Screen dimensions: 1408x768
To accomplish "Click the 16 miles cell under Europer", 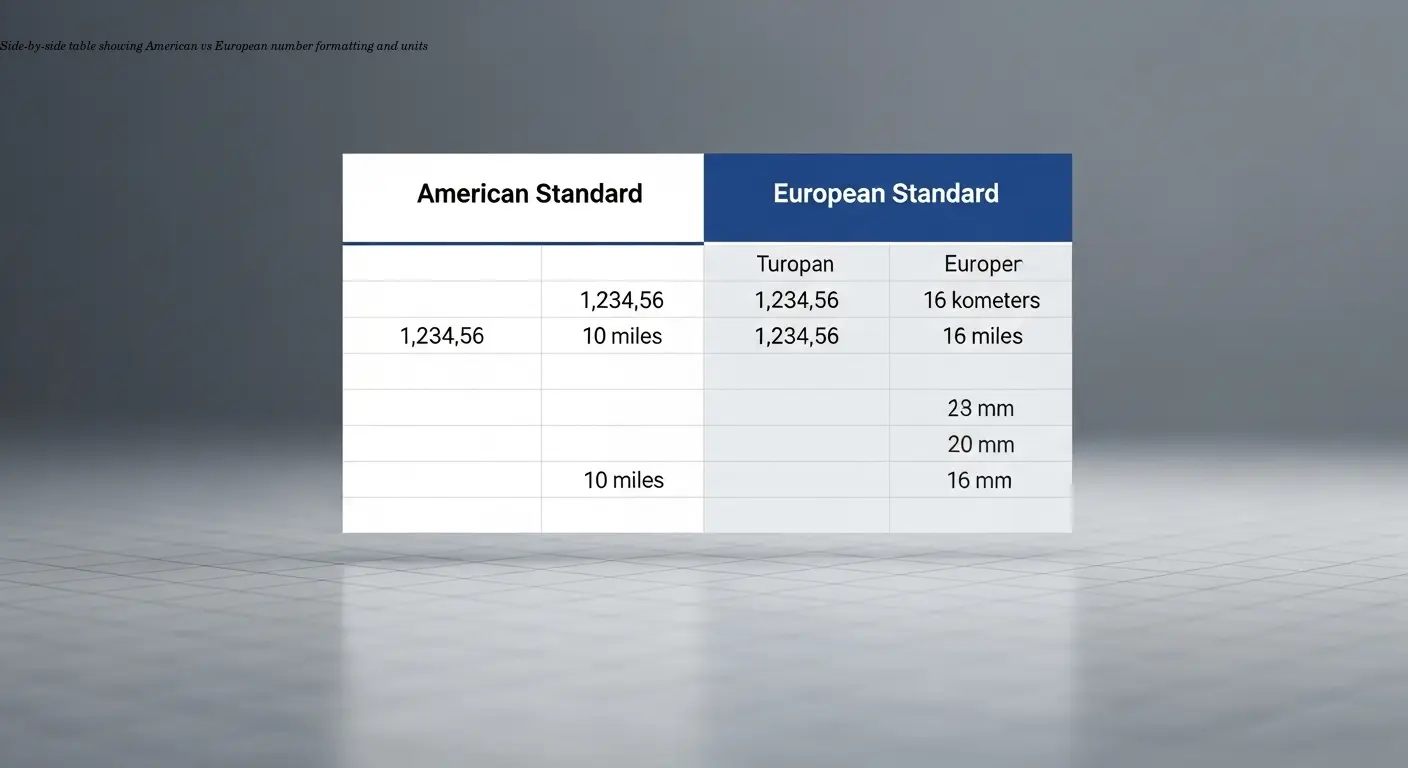I will coord(982,336).
